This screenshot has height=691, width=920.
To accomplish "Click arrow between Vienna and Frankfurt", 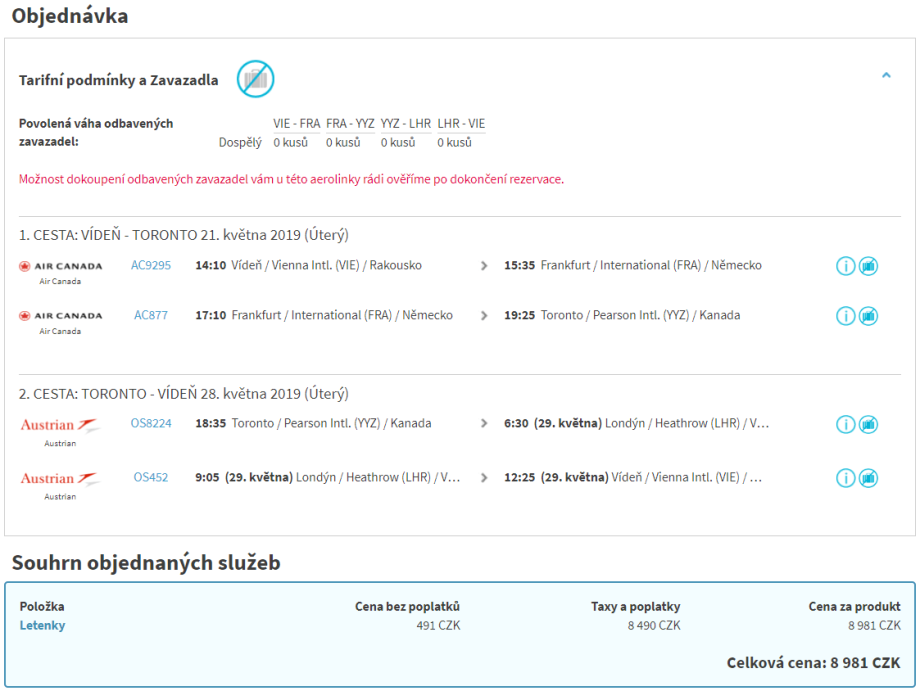I will point(484,266).
